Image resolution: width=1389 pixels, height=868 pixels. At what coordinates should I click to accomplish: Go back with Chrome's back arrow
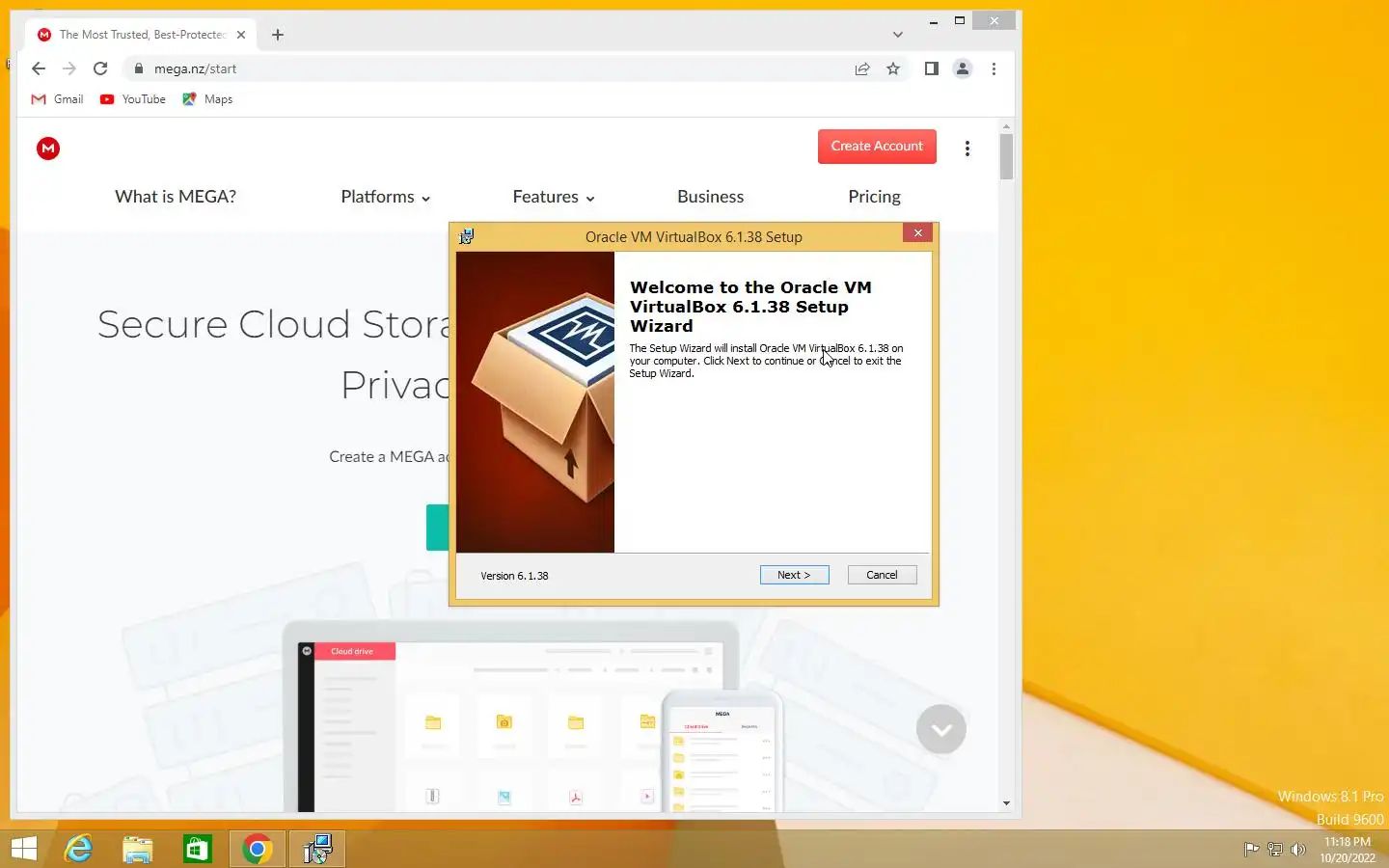(39, 68)
